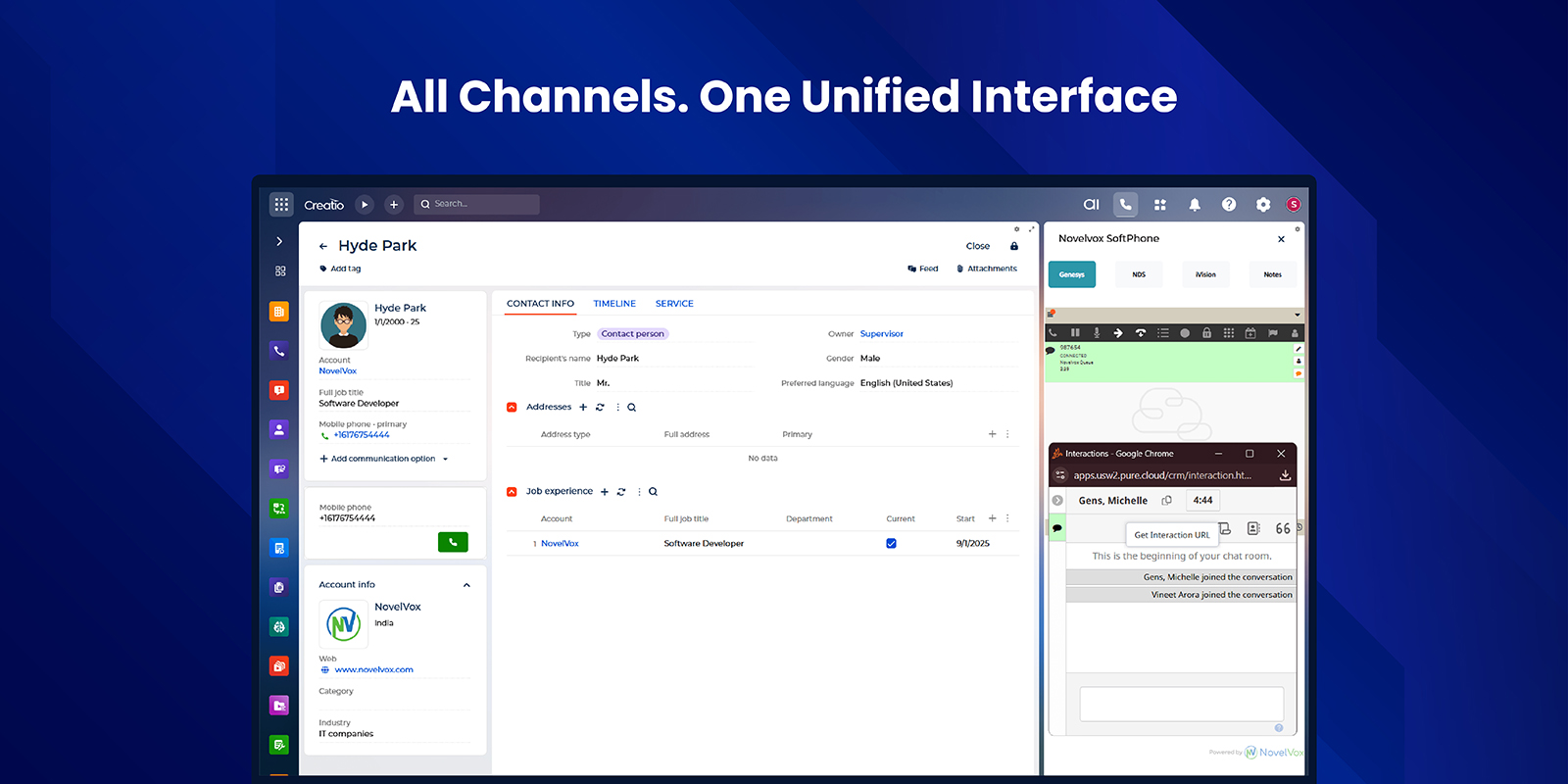
Task: Expand the Add communication option dropdown
Action: (445, 459)
